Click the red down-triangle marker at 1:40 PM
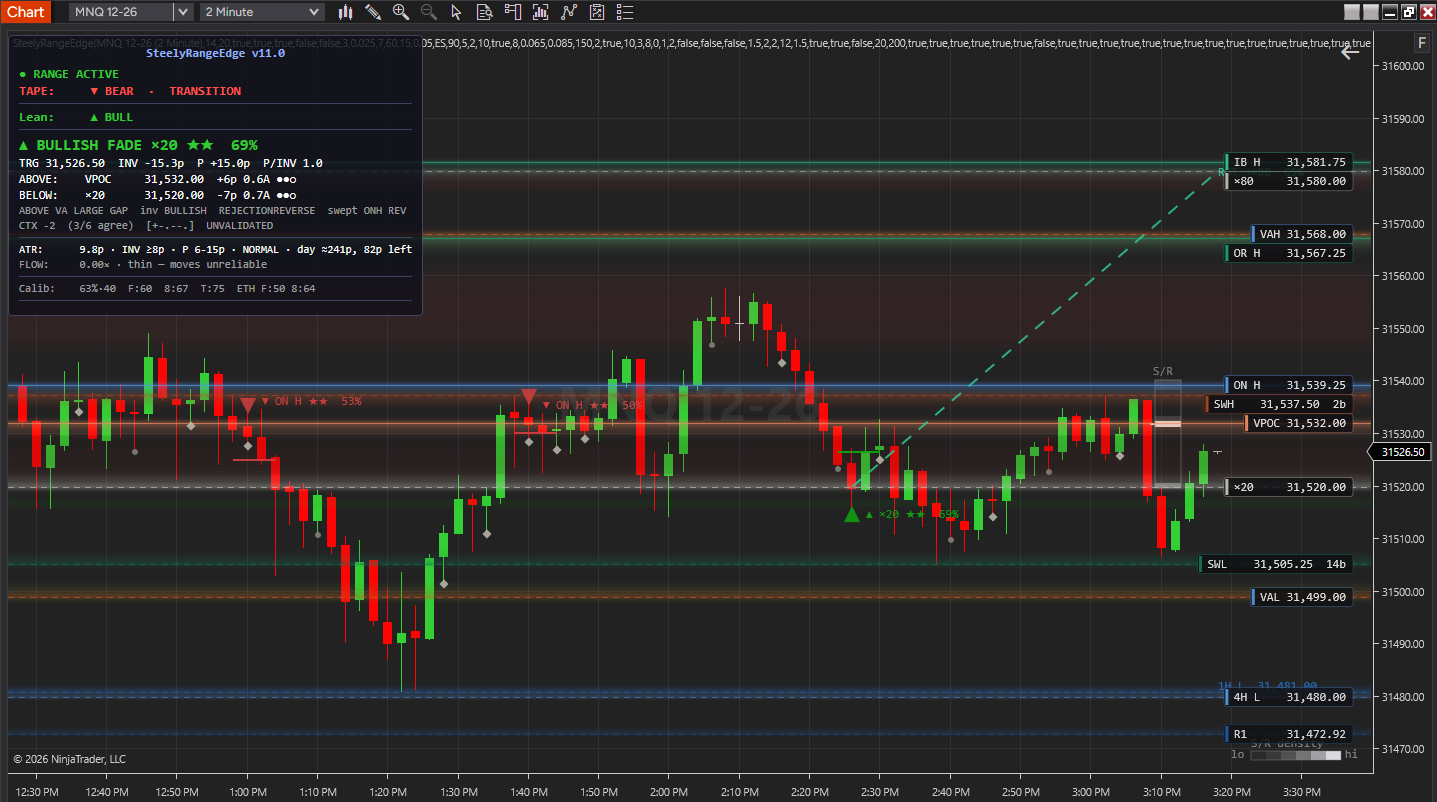The height and width of the screenshot is (802, 1437). pyautogui.click(x=529, y=397)
